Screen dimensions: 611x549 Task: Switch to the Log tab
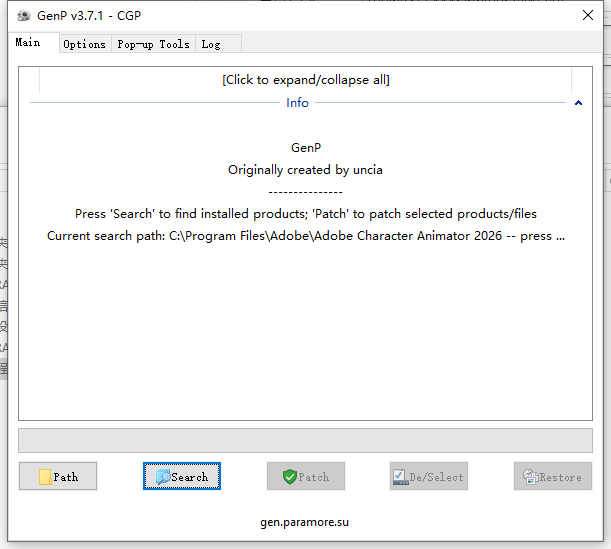click(211, 44)
